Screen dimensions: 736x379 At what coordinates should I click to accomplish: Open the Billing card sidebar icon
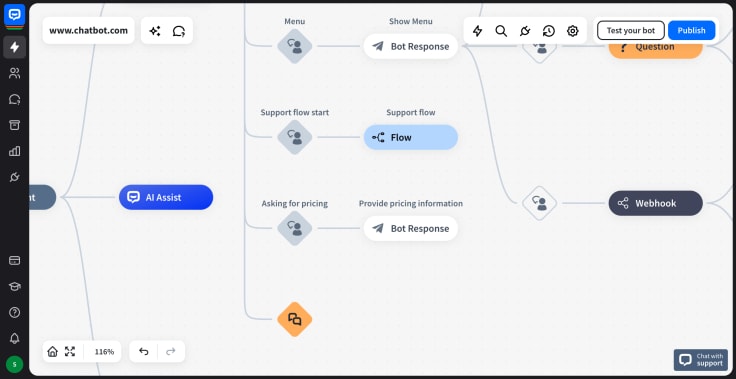click(x=14, y=260)
